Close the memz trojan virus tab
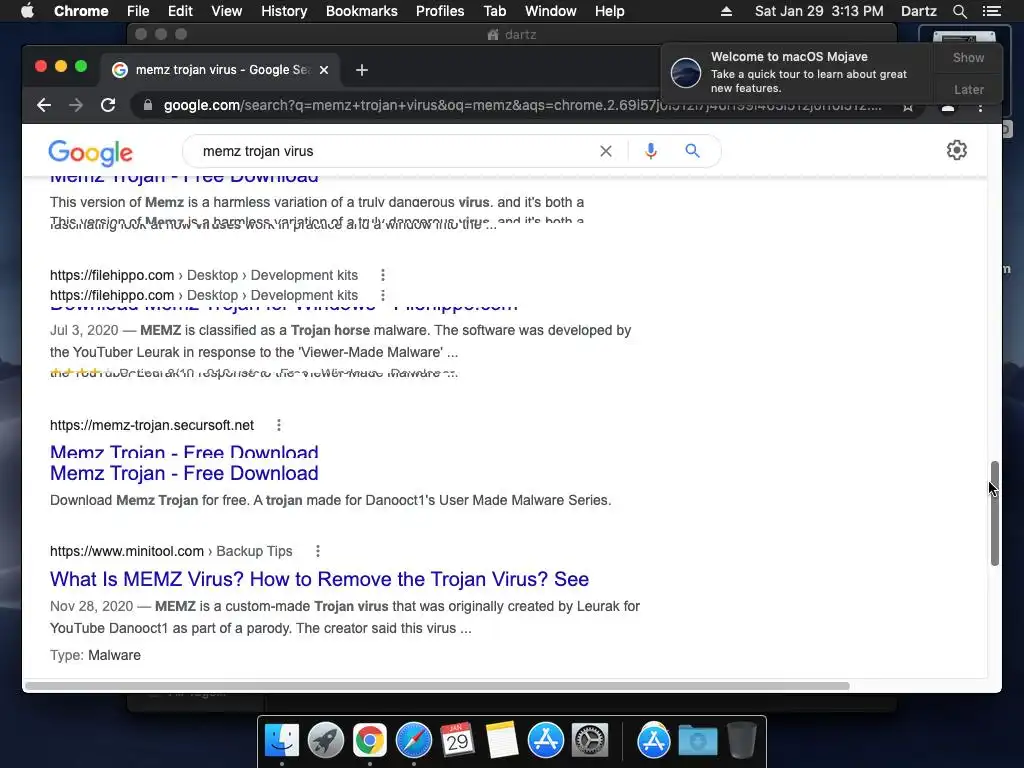The height and width of the screenshot is (768, 1024). point(324,70)
